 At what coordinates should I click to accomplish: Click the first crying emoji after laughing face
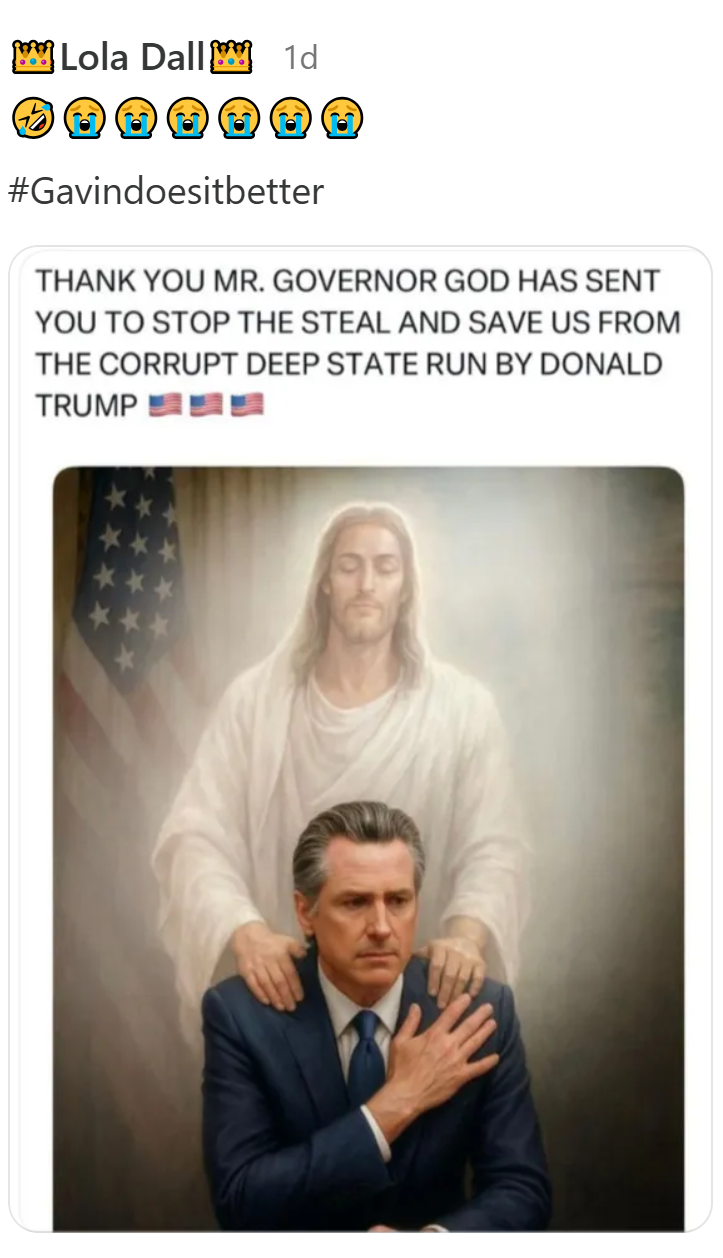pos(84,119)
